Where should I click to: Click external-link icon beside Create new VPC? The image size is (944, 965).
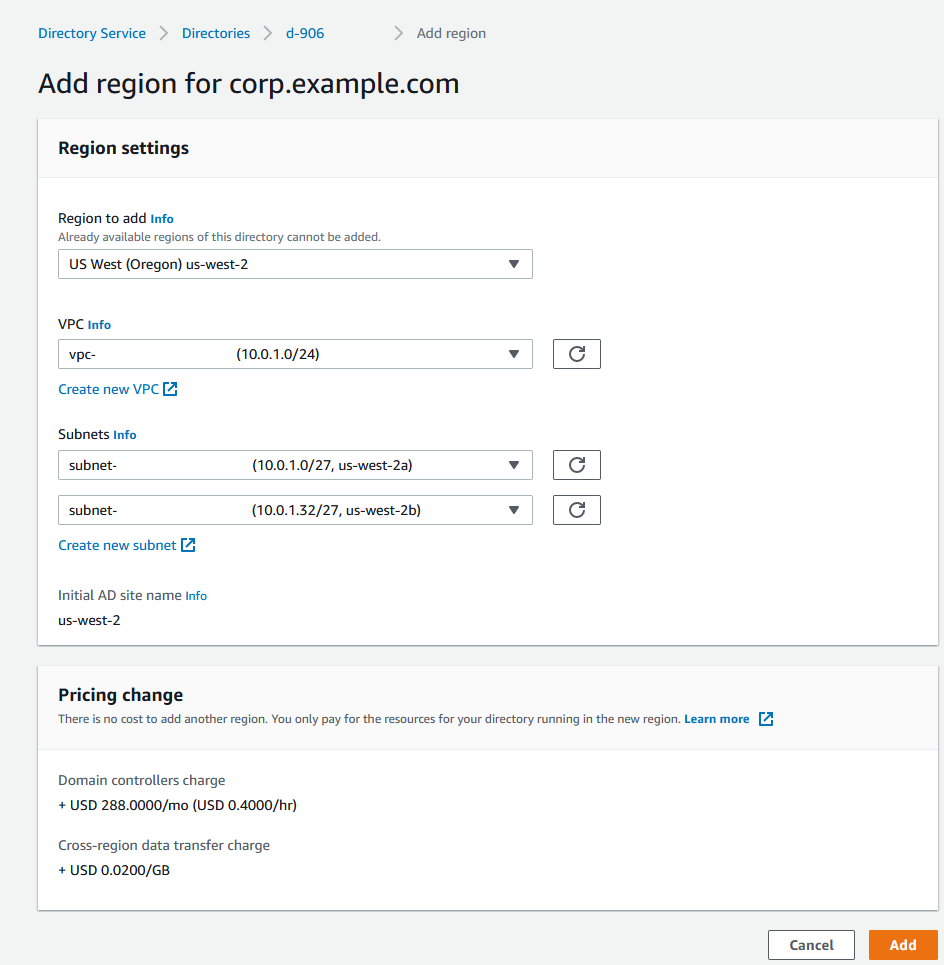[170, 389]
